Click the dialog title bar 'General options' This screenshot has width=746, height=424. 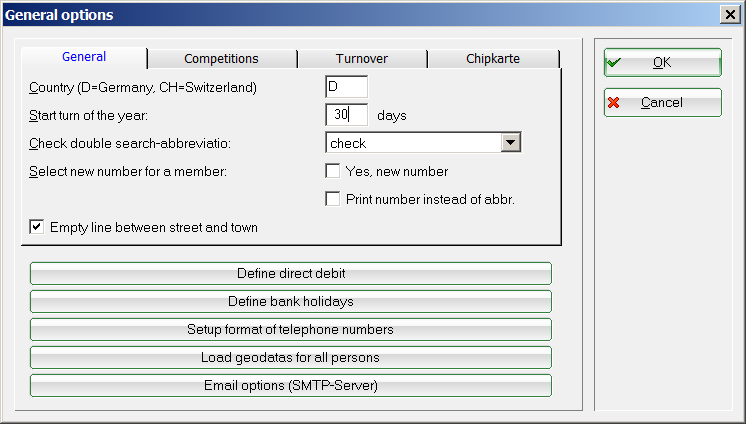[x=300, y=14]
